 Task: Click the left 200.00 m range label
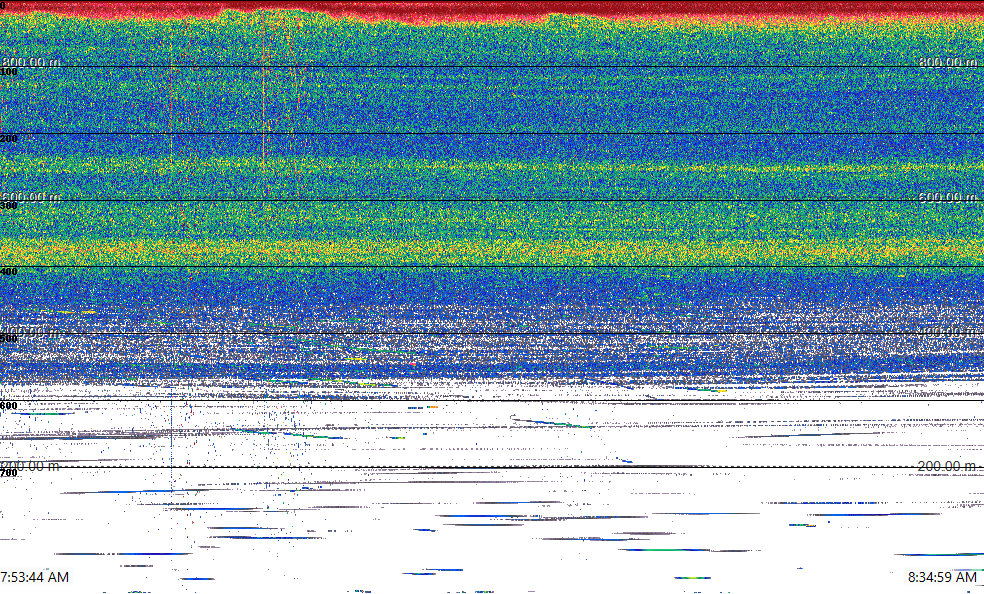pos(30,466)
